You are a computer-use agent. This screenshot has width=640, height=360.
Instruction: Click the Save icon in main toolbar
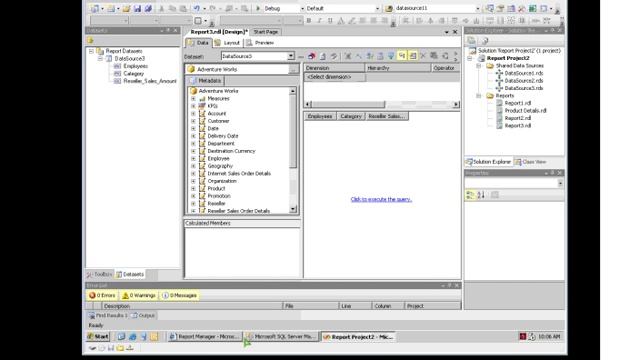[x=137, y=8]
